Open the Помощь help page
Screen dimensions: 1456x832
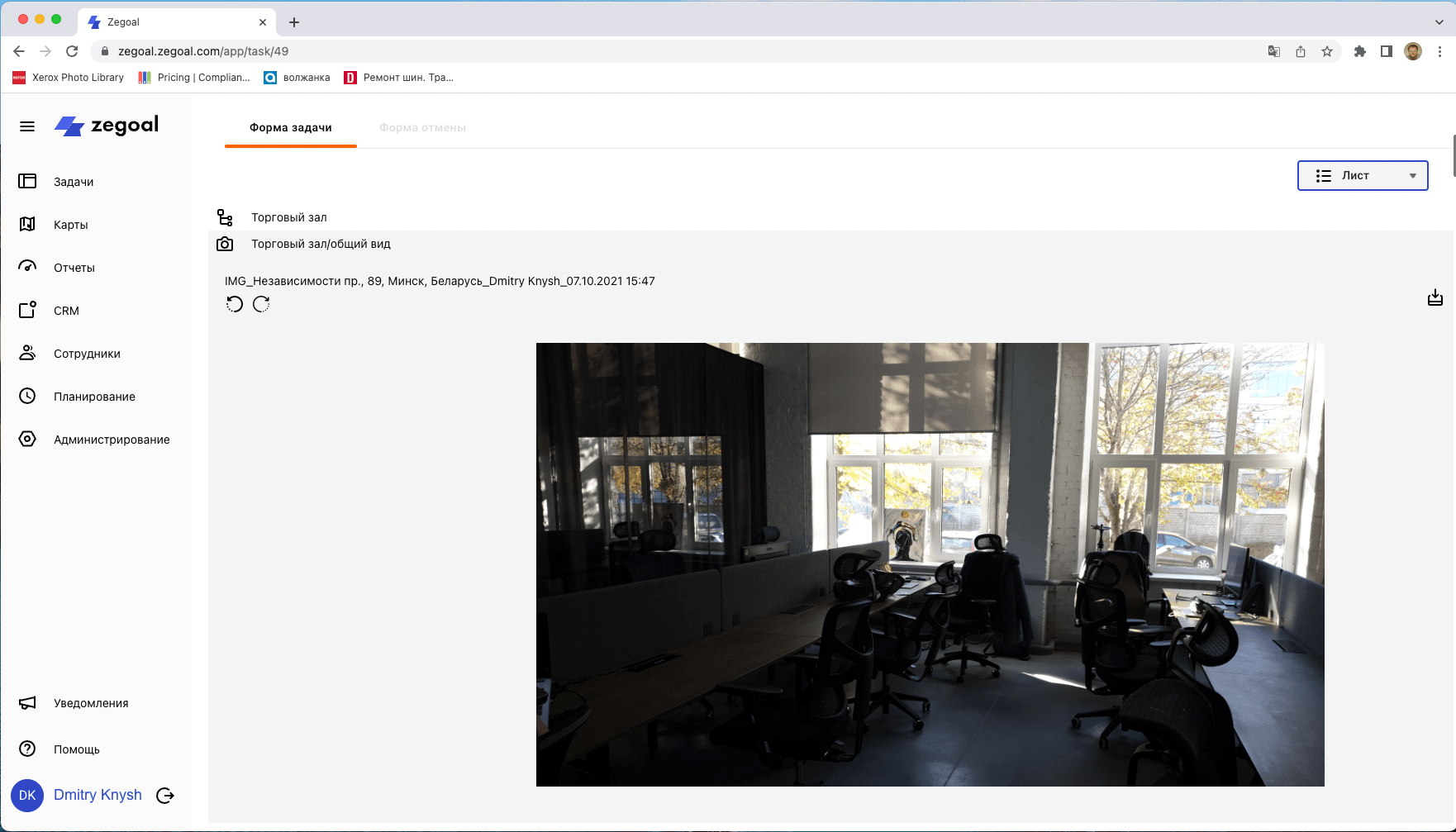point(76,749)
